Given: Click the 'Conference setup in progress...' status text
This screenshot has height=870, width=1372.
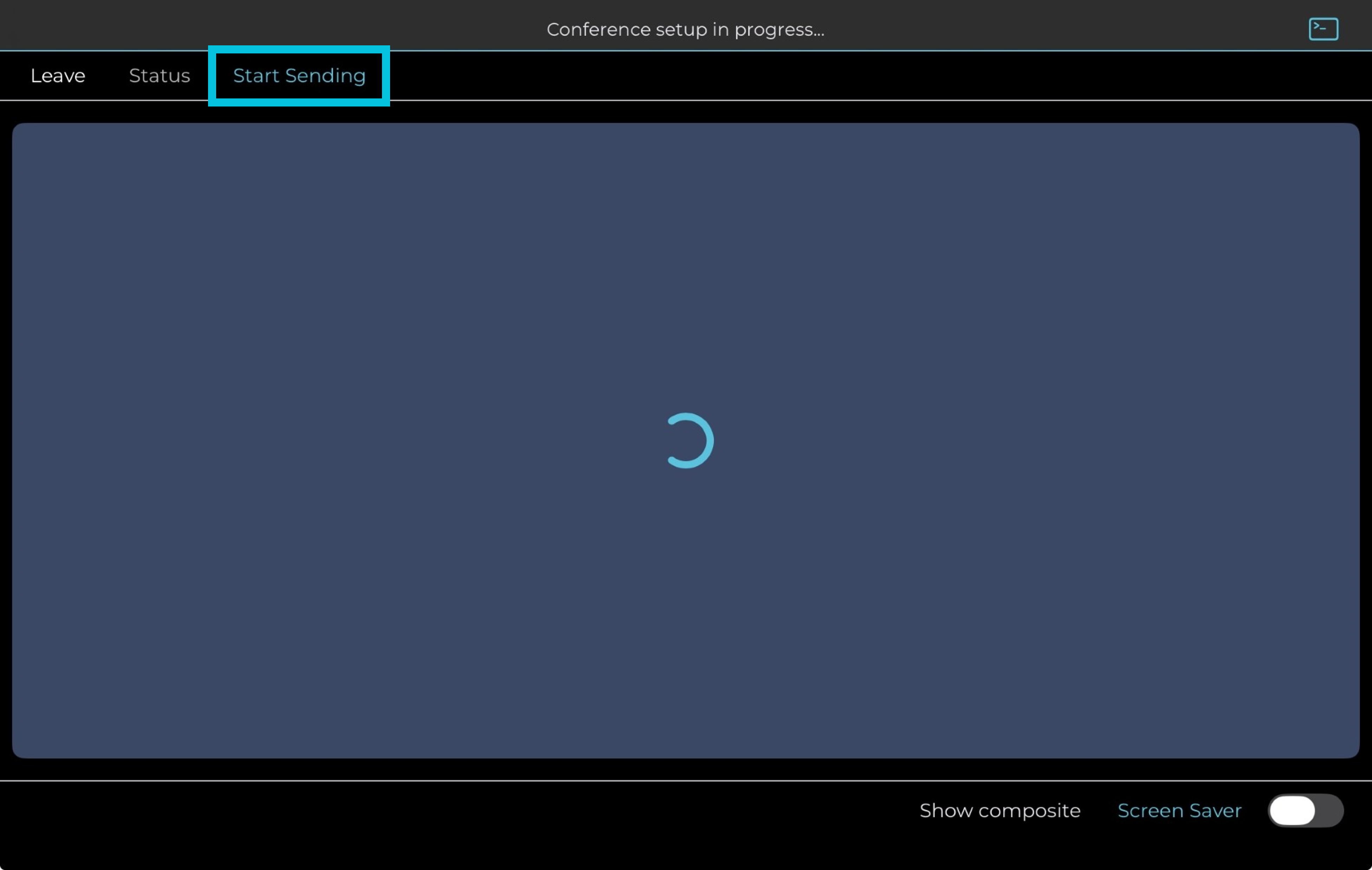Looking at the screenshot, I should tap(685, 30).
